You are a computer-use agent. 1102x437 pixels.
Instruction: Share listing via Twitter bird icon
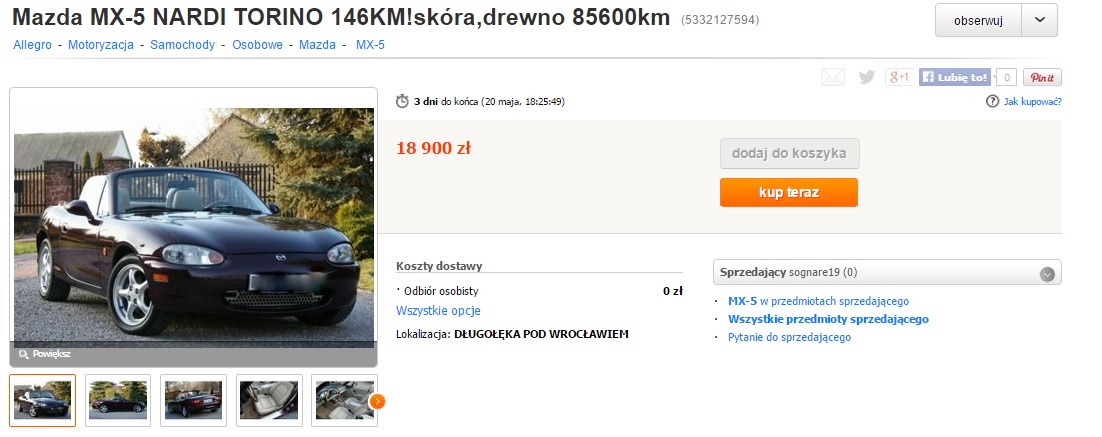(867, 77)
